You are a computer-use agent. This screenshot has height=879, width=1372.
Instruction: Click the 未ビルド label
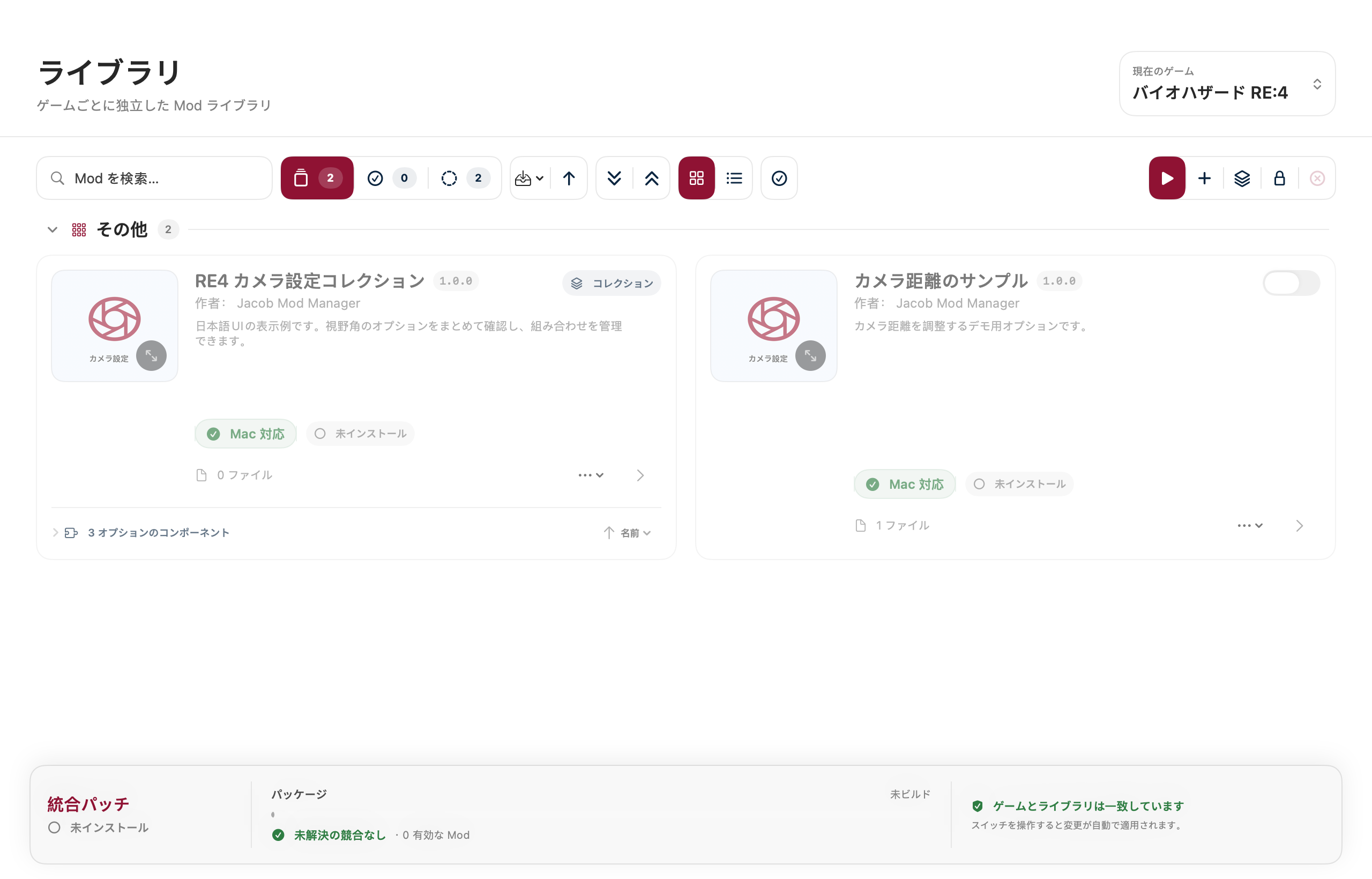coord(911,794)
